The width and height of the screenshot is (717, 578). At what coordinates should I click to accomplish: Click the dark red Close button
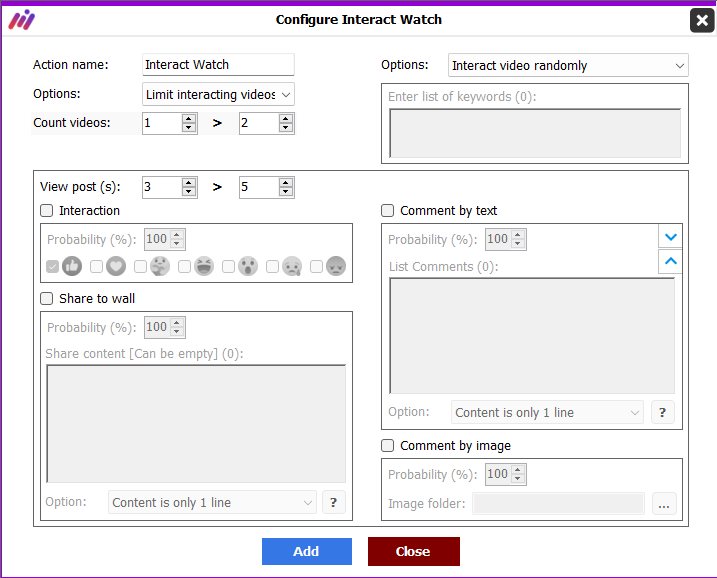pyautogui.click(x=414, y=551)
